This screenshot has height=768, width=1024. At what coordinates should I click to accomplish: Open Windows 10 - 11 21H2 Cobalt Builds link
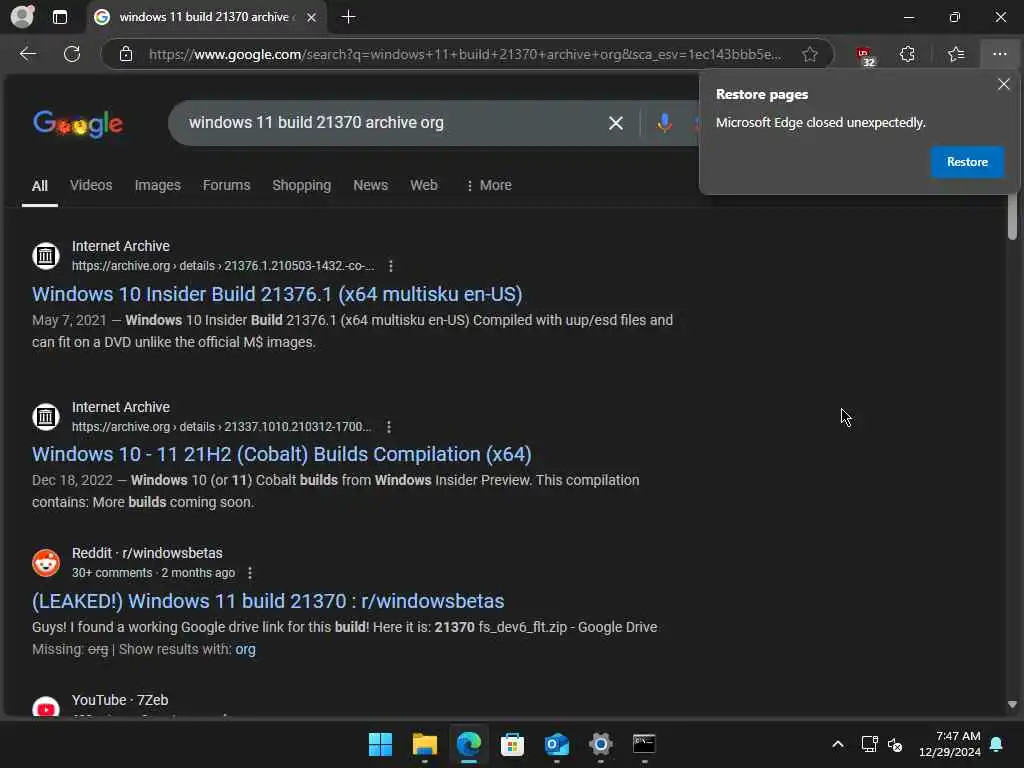click(x=282, y=454)
